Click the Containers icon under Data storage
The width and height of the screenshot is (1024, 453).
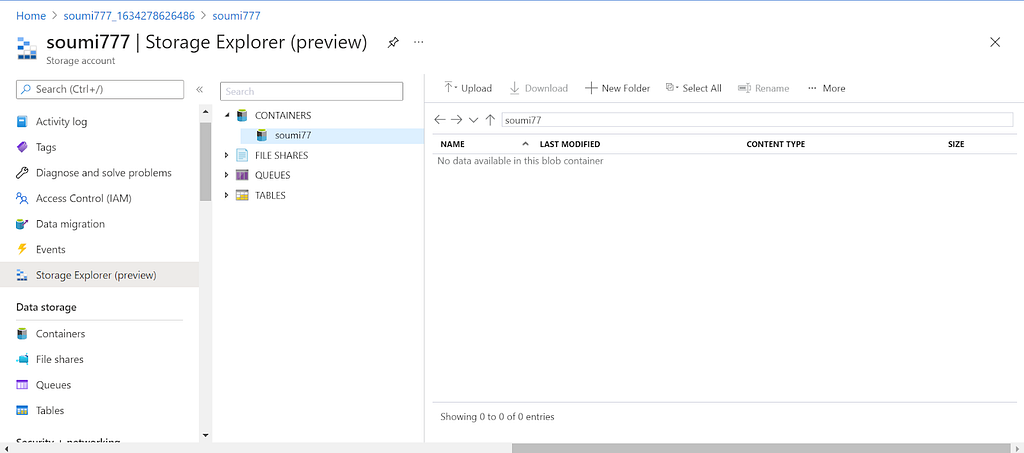click(x=23, y=334)
